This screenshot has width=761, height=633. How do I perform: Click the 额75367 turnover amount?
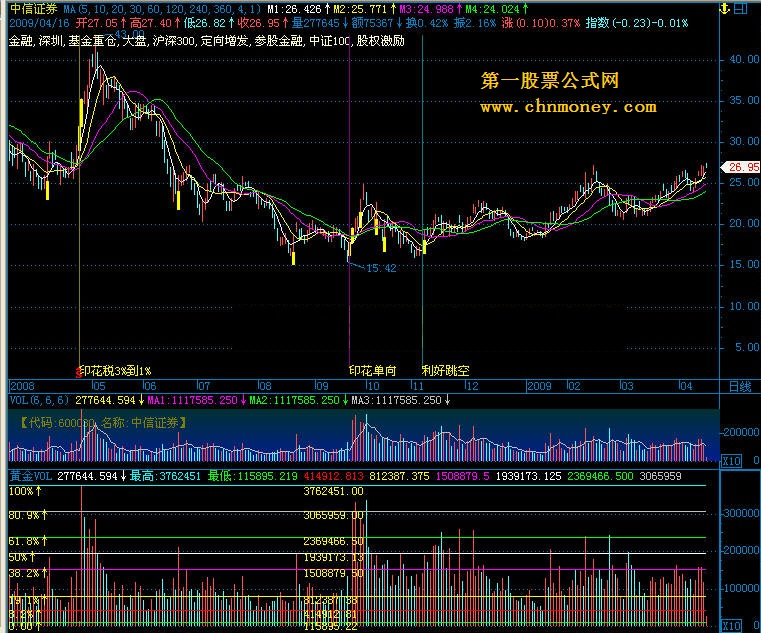[x=377, y=23]
